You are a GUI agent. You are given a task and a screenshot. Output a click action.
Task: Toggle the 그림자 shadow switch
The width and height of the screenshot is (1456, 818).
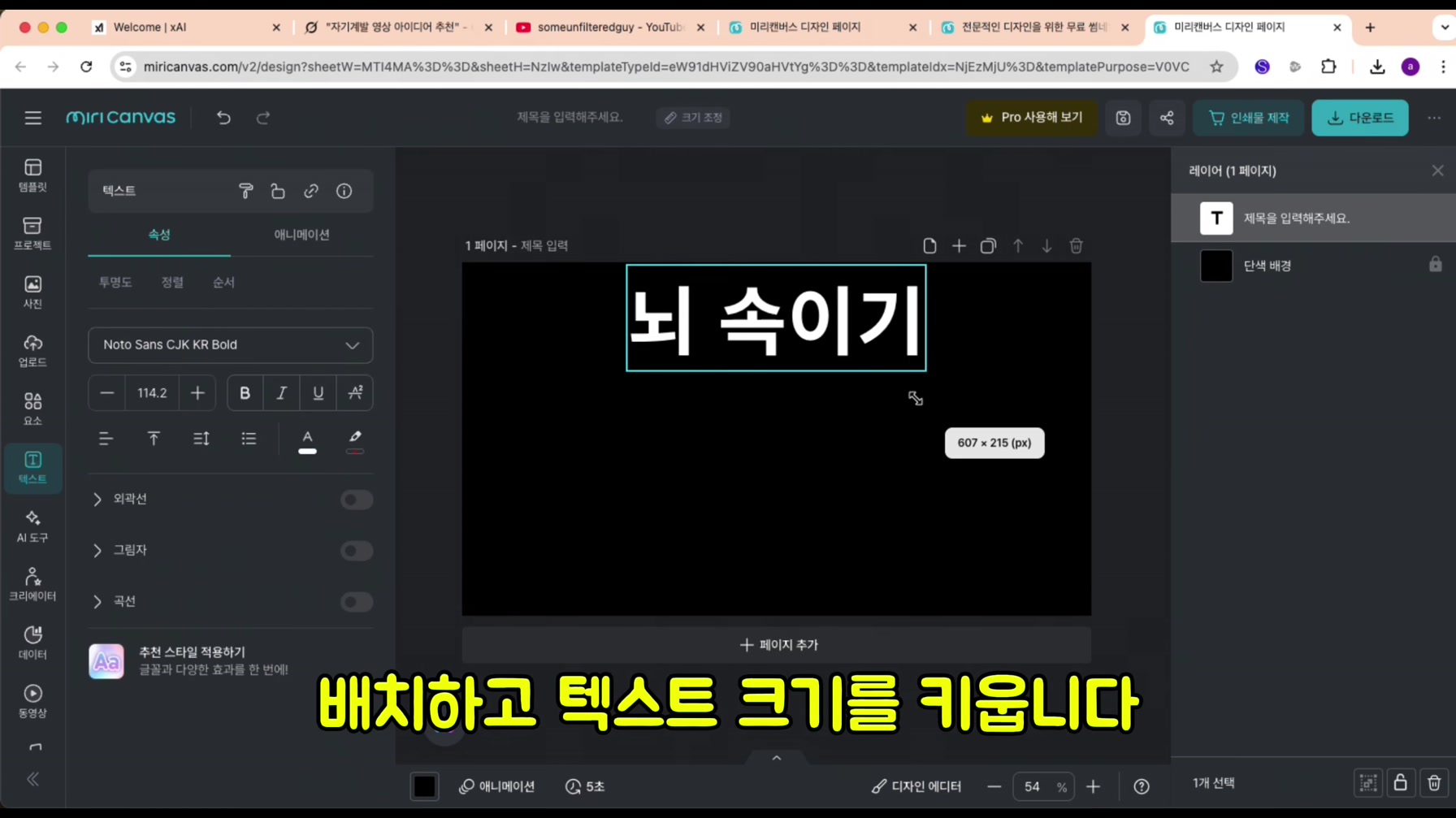point(357,551)
